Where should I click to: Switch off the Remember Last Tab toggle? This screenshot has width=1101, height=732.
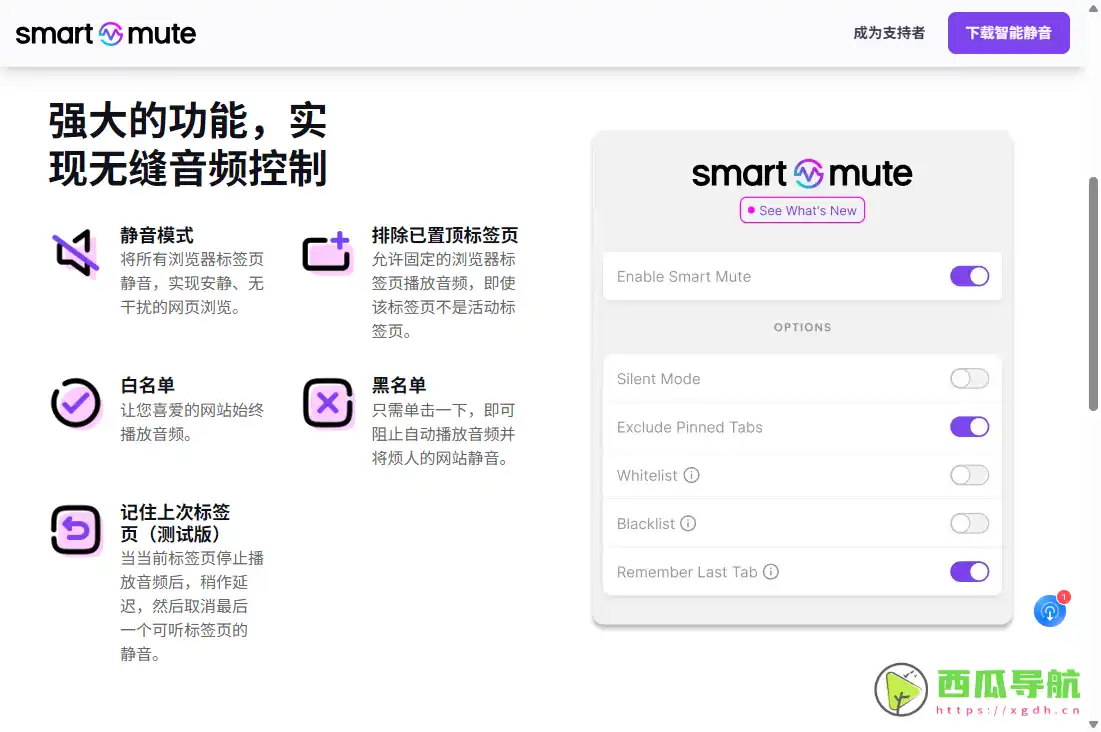[x=969, y=571]
